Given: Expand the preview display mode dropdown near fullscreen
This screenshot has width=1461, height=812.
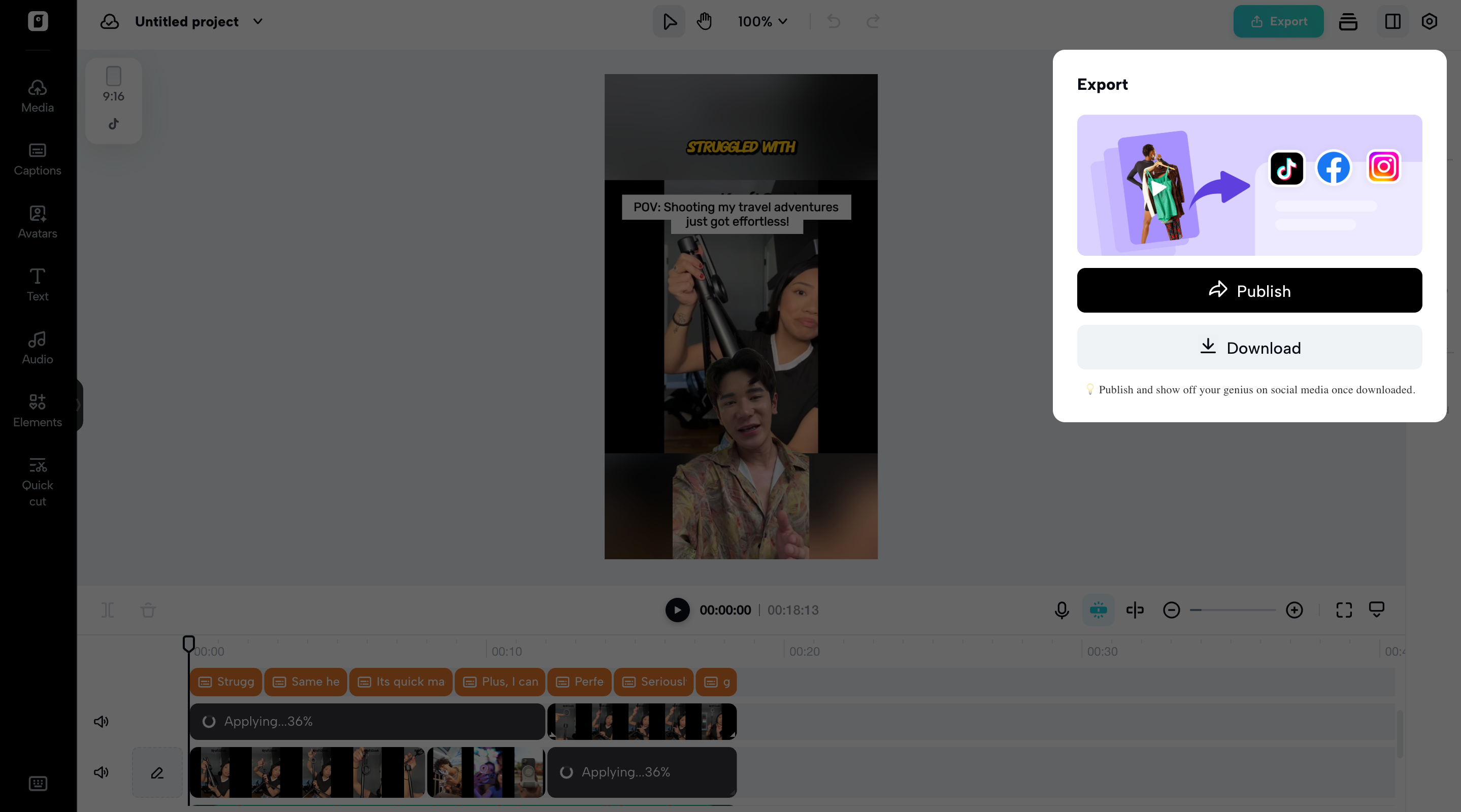Looking at the screenshot, I should coord(1377,610).
